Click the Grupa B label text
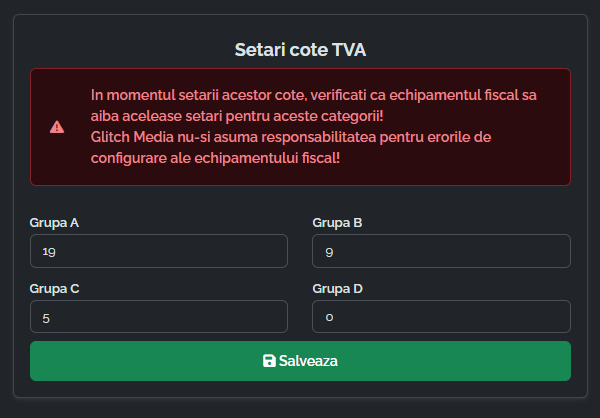 click(x=336, y=222)
